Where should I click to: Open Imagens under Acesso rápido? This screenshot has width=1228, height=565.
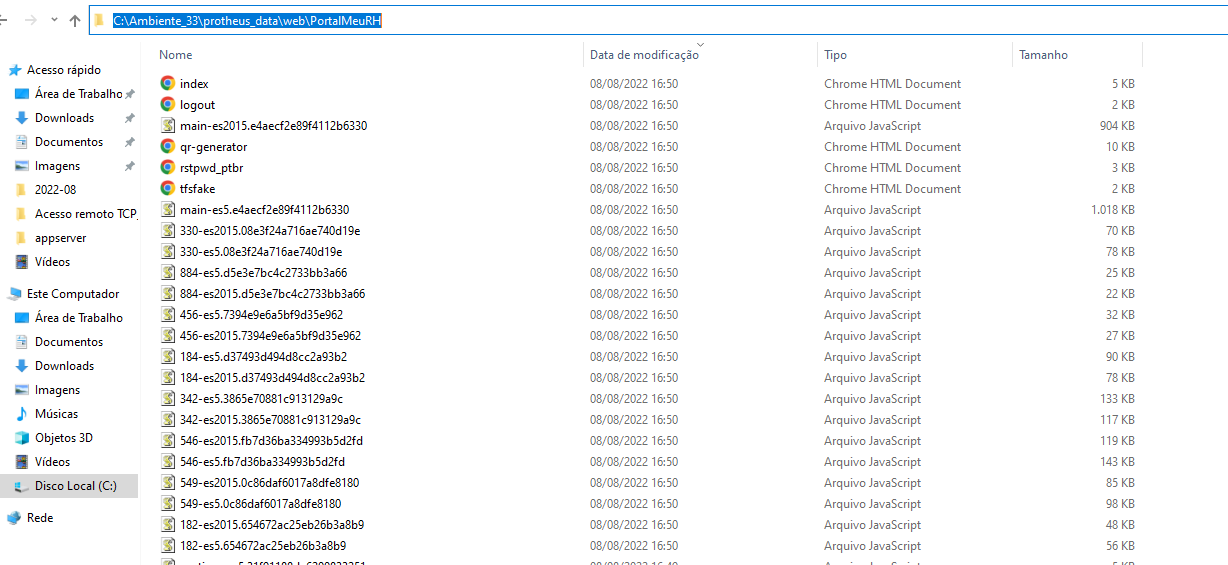(58, 166)
